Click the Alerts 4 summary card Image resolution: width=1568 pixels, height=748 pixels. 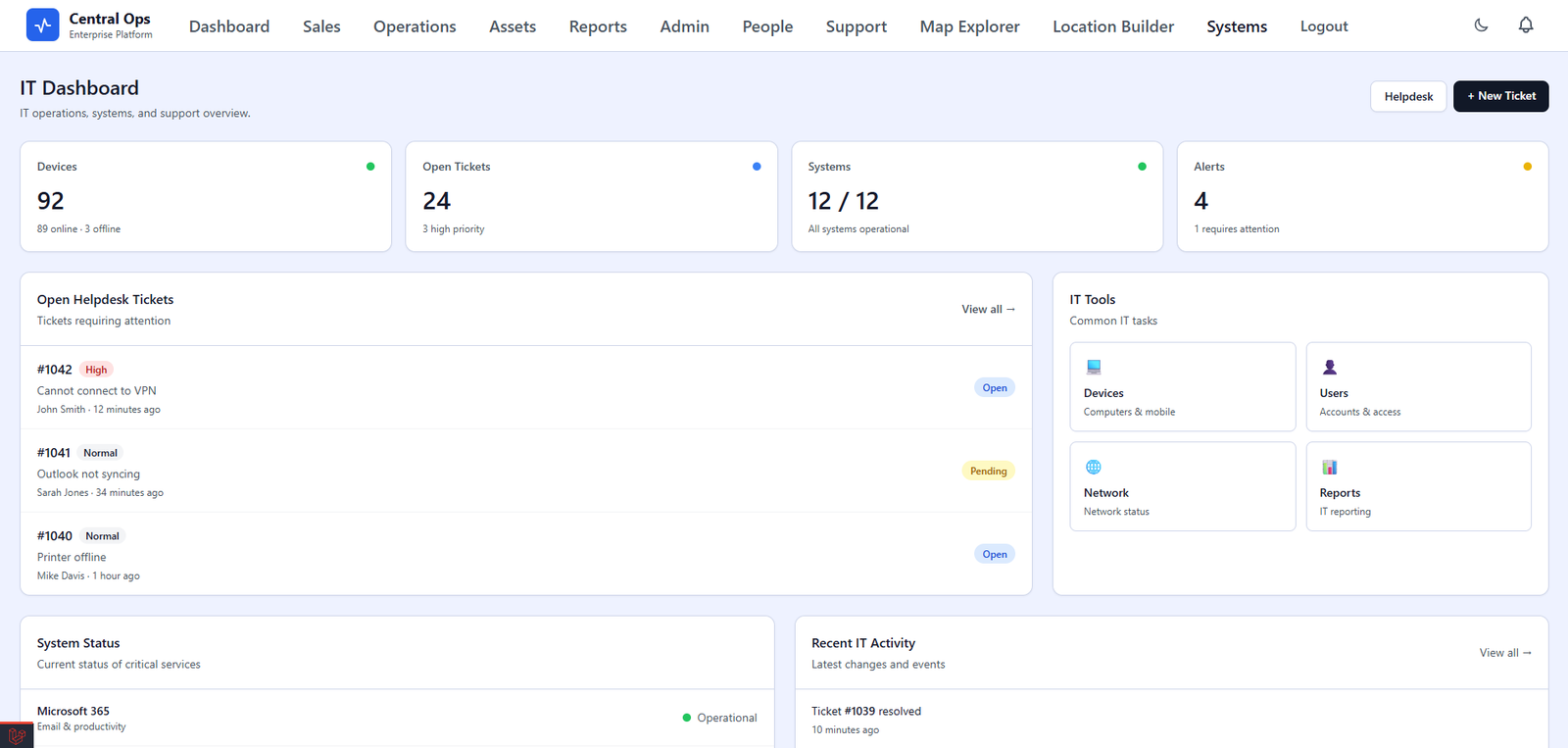(1362, 196)
